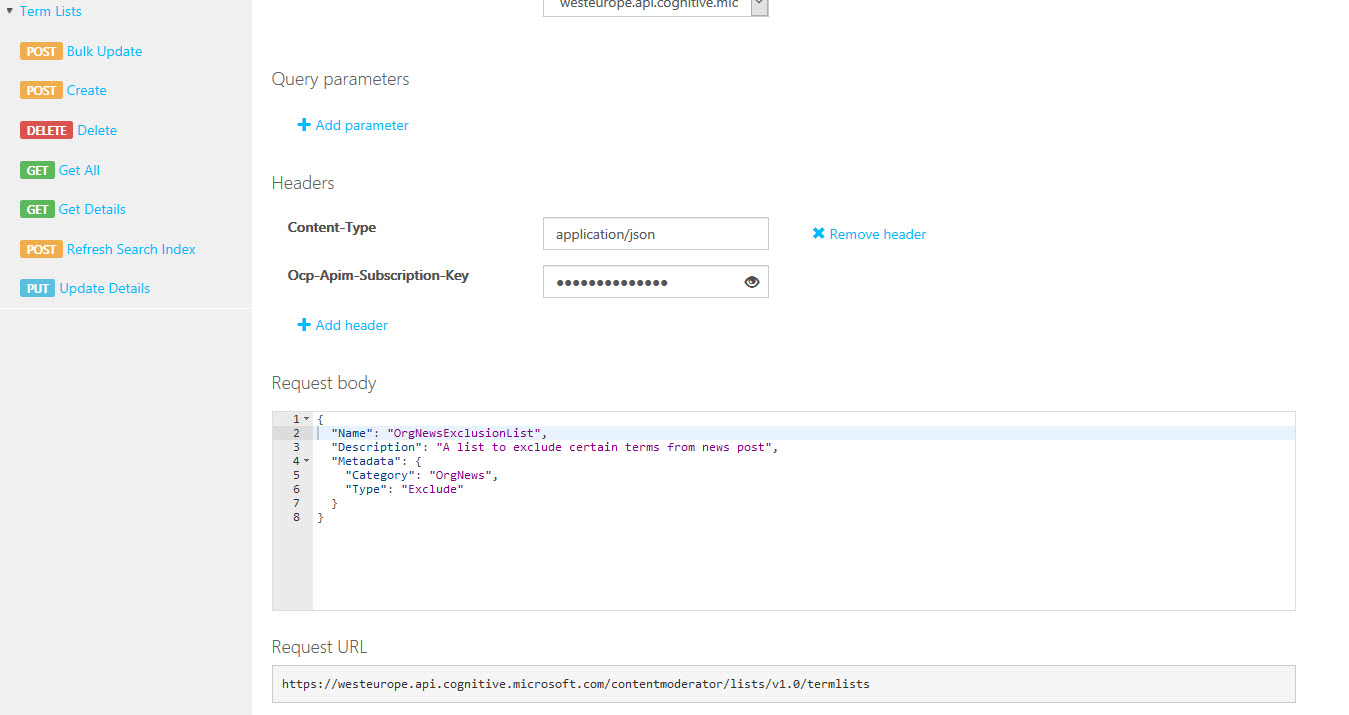Click the plus icon next to Add header
The image size is (1349, 715).
tap(304, 325)
